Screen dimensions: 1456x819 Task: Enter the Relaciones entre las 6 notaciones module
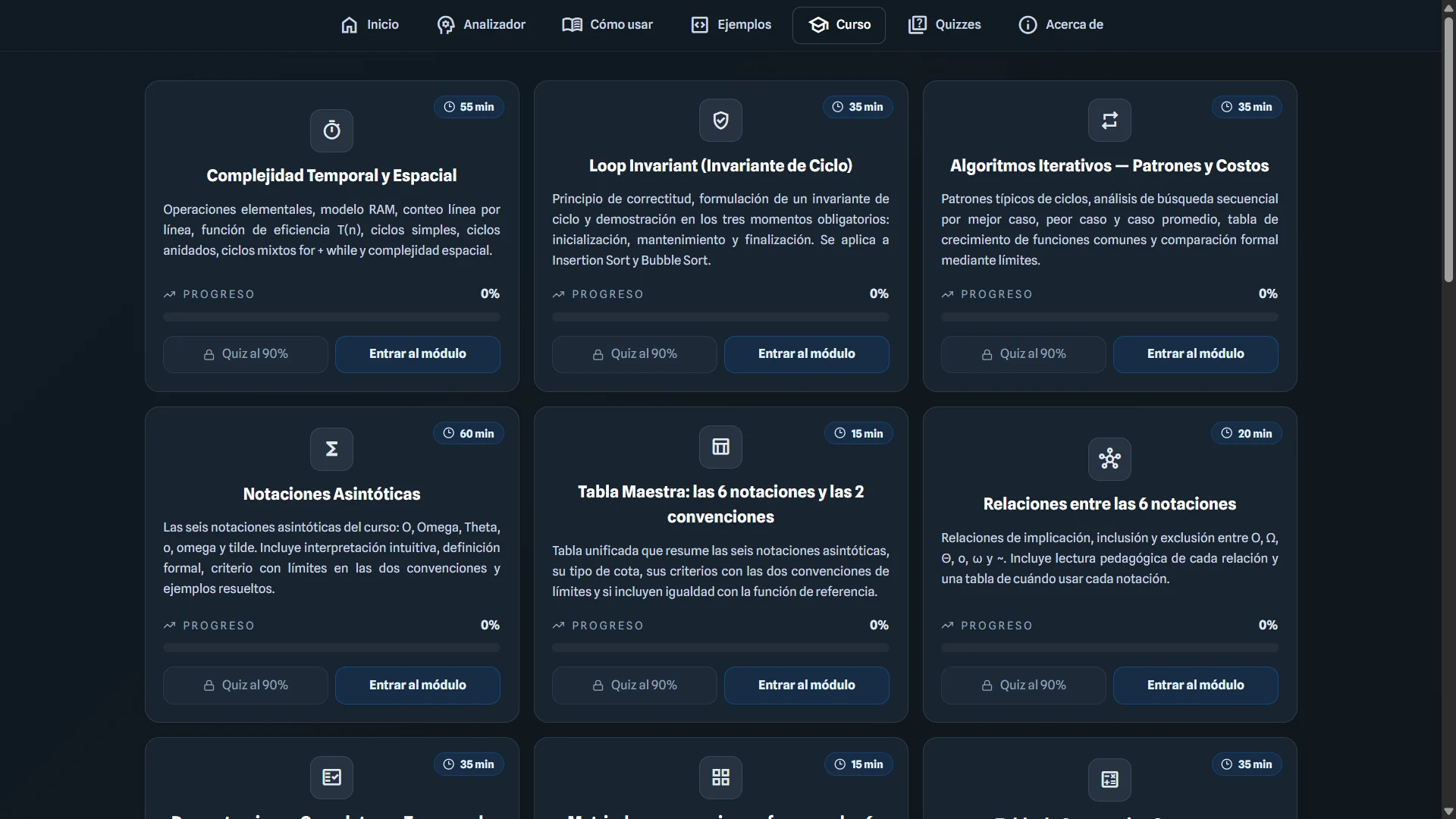pos(1196,686)
